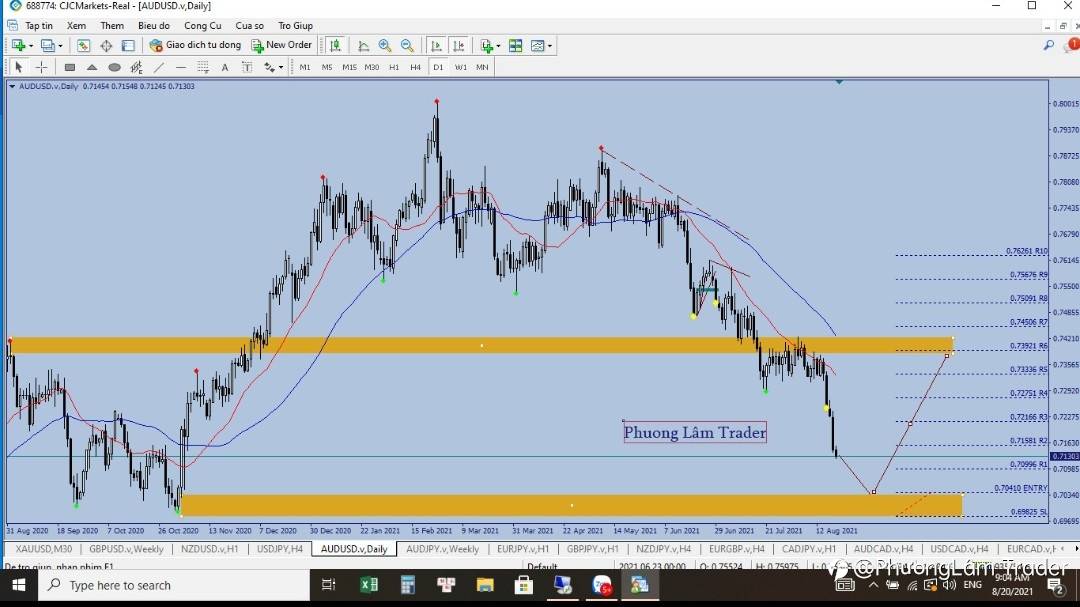The image size is (1080, 607).
Task: Select the Ellipse drawing tool
Action: tap(114, 67)
